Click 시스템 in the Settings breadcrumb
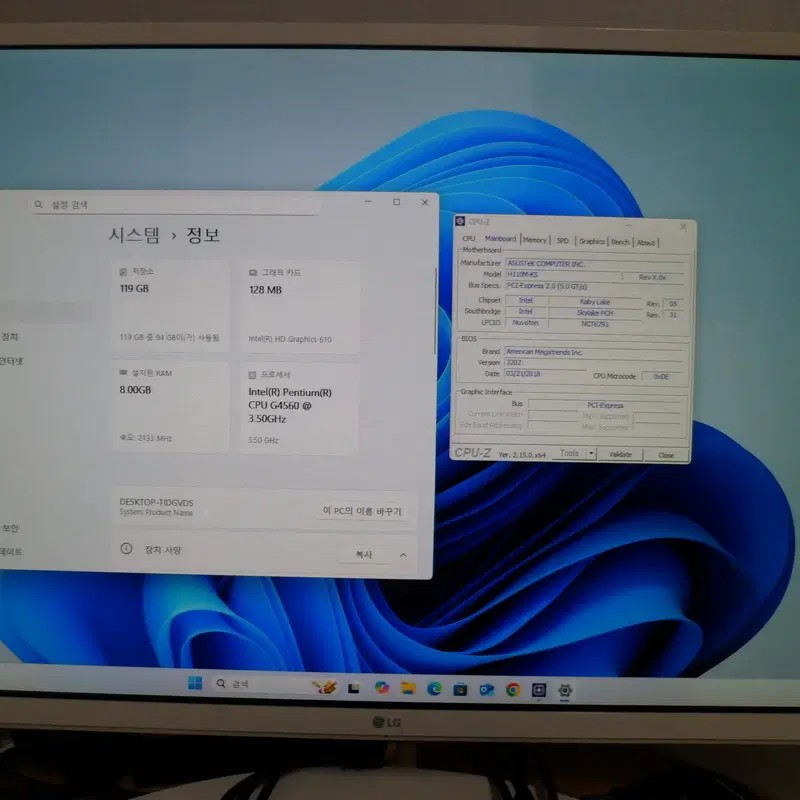 point(134,235)
